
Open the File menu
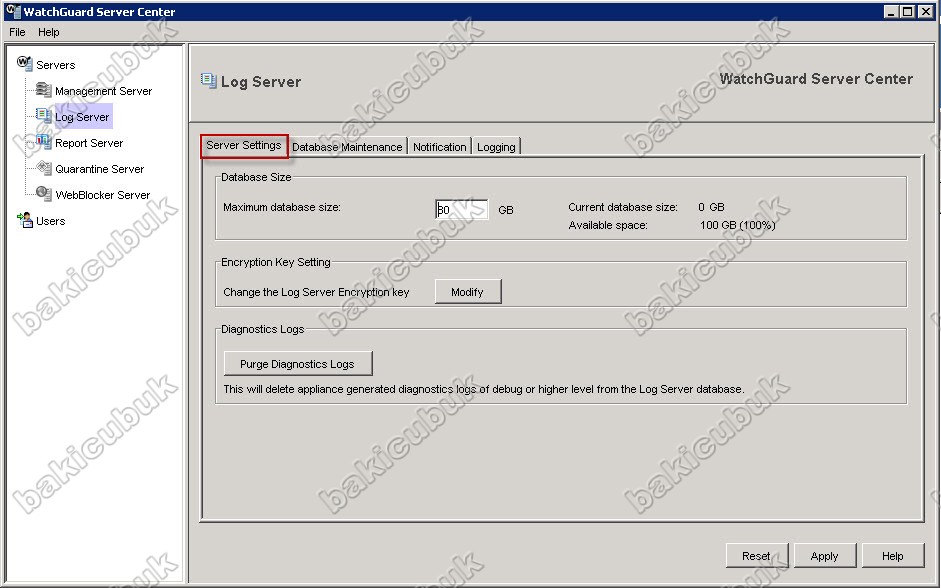[x=17, y=32]
